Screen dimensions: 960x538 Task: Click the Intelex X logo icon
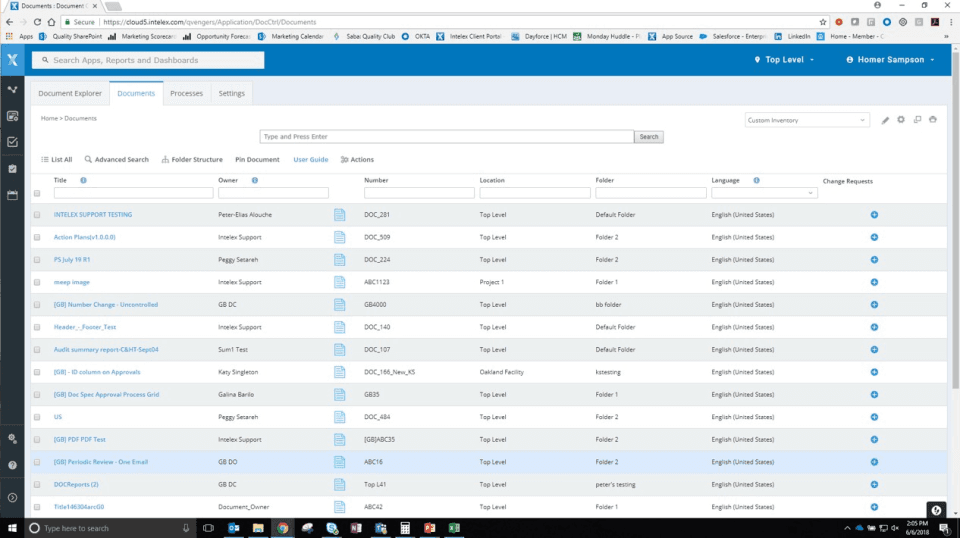(12, 60)
